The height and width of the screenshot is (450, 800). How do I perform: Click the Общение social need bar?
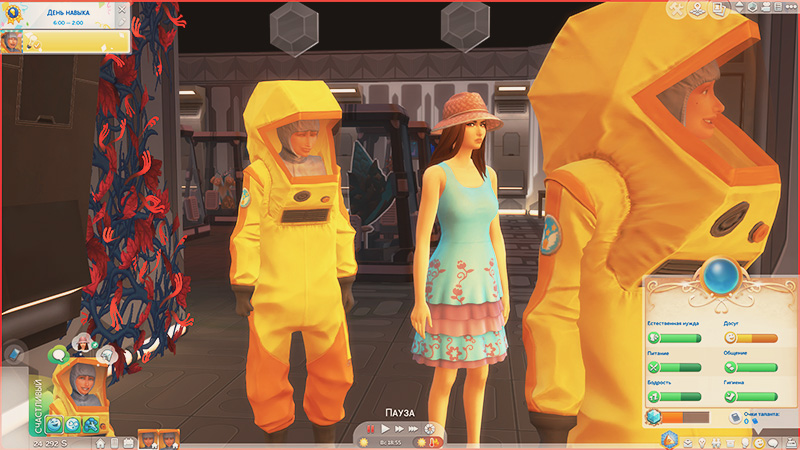751,367
